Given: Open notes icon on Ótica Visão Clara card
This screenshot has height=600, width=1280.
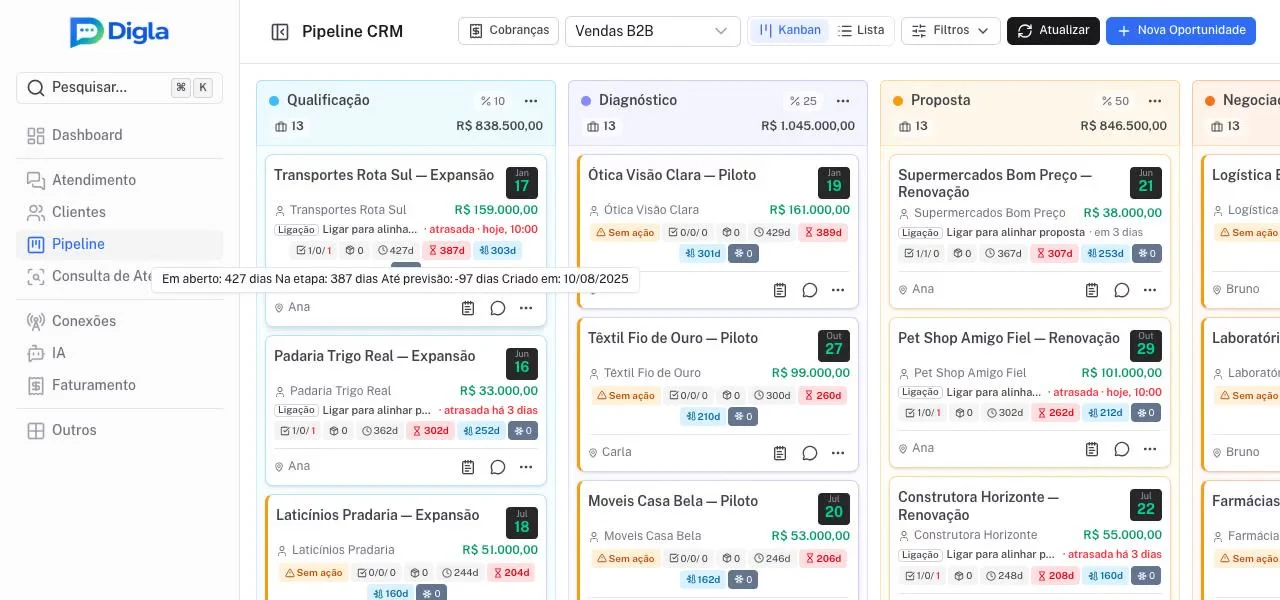Looking at the screenshot, I should coord(780,290).
